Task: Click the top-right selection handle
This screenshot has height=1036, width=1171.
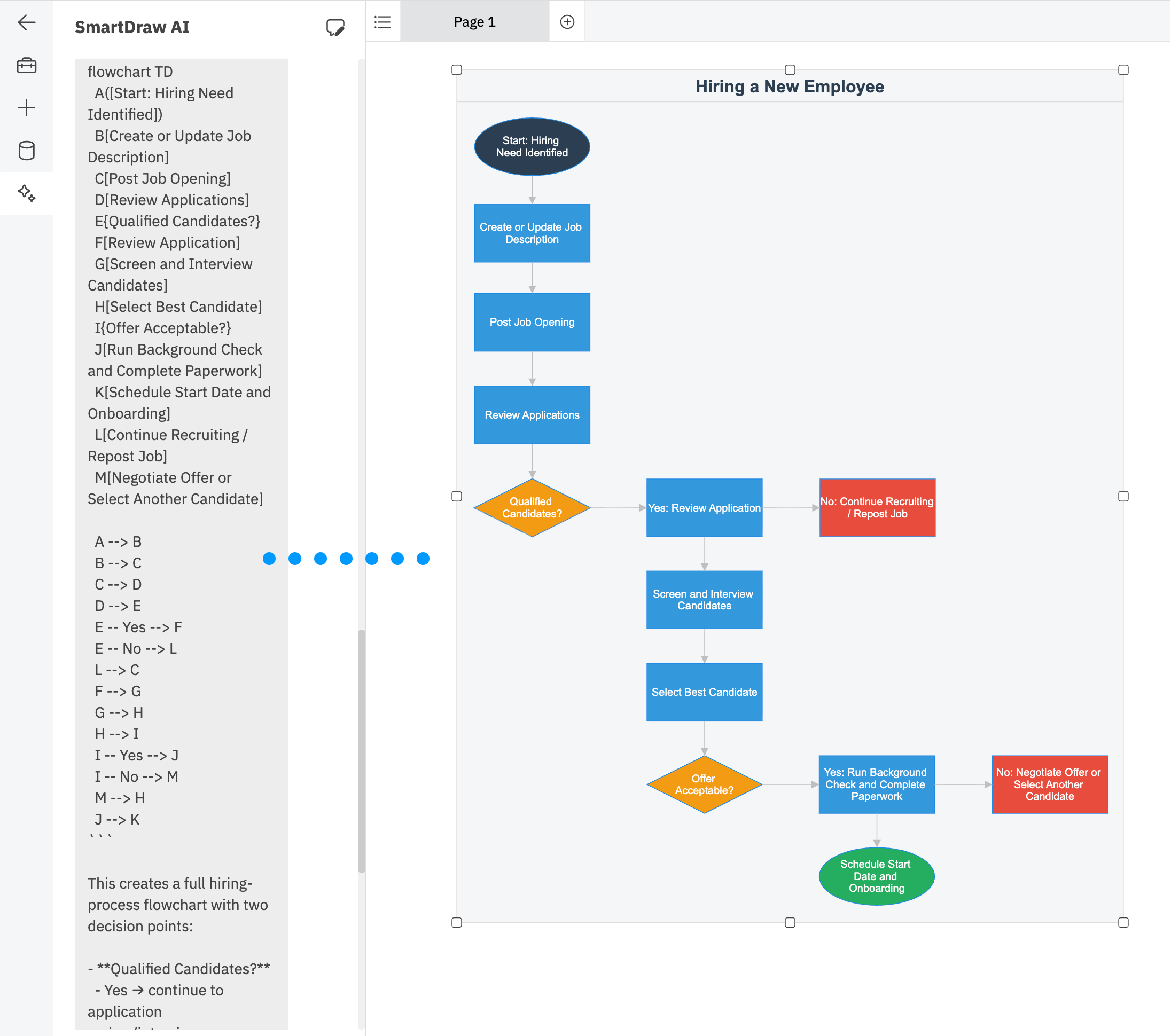Action: point(1123,70)
